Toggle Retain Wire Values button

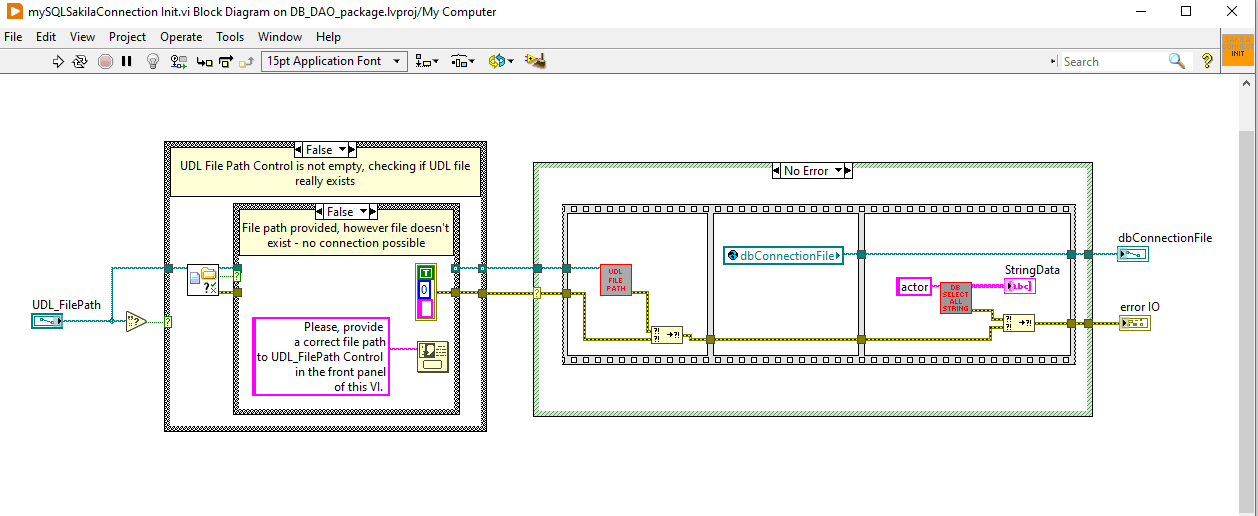click(x=179, y=61)
